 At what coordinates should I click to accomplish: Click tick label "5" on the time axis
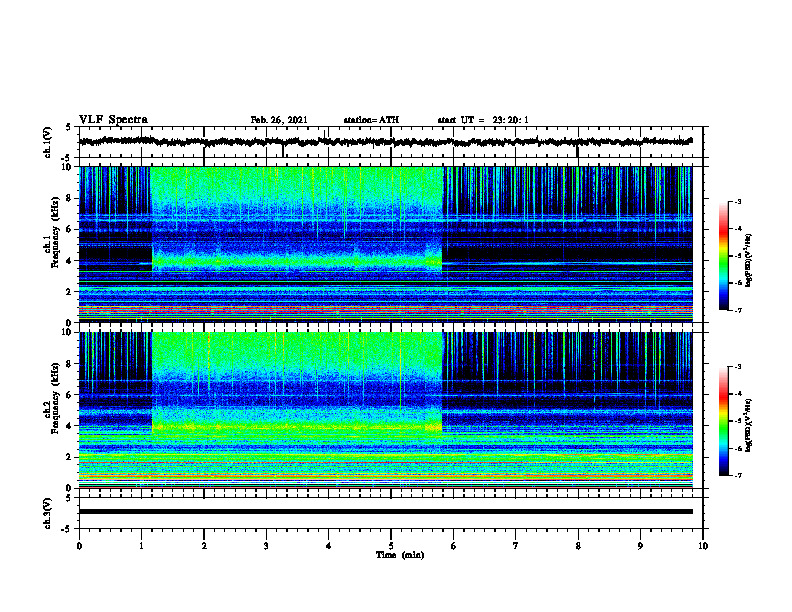[391, 546]
